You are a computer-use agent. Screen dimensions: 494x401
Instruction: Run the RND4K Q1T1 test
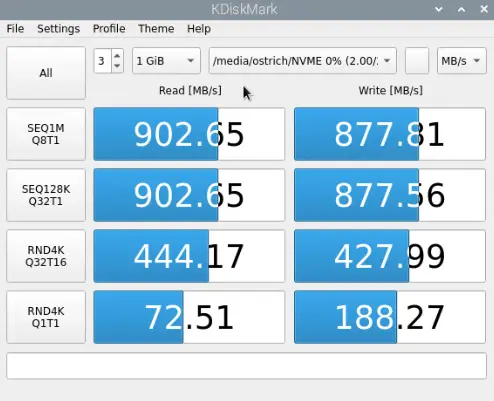[46, 317]
